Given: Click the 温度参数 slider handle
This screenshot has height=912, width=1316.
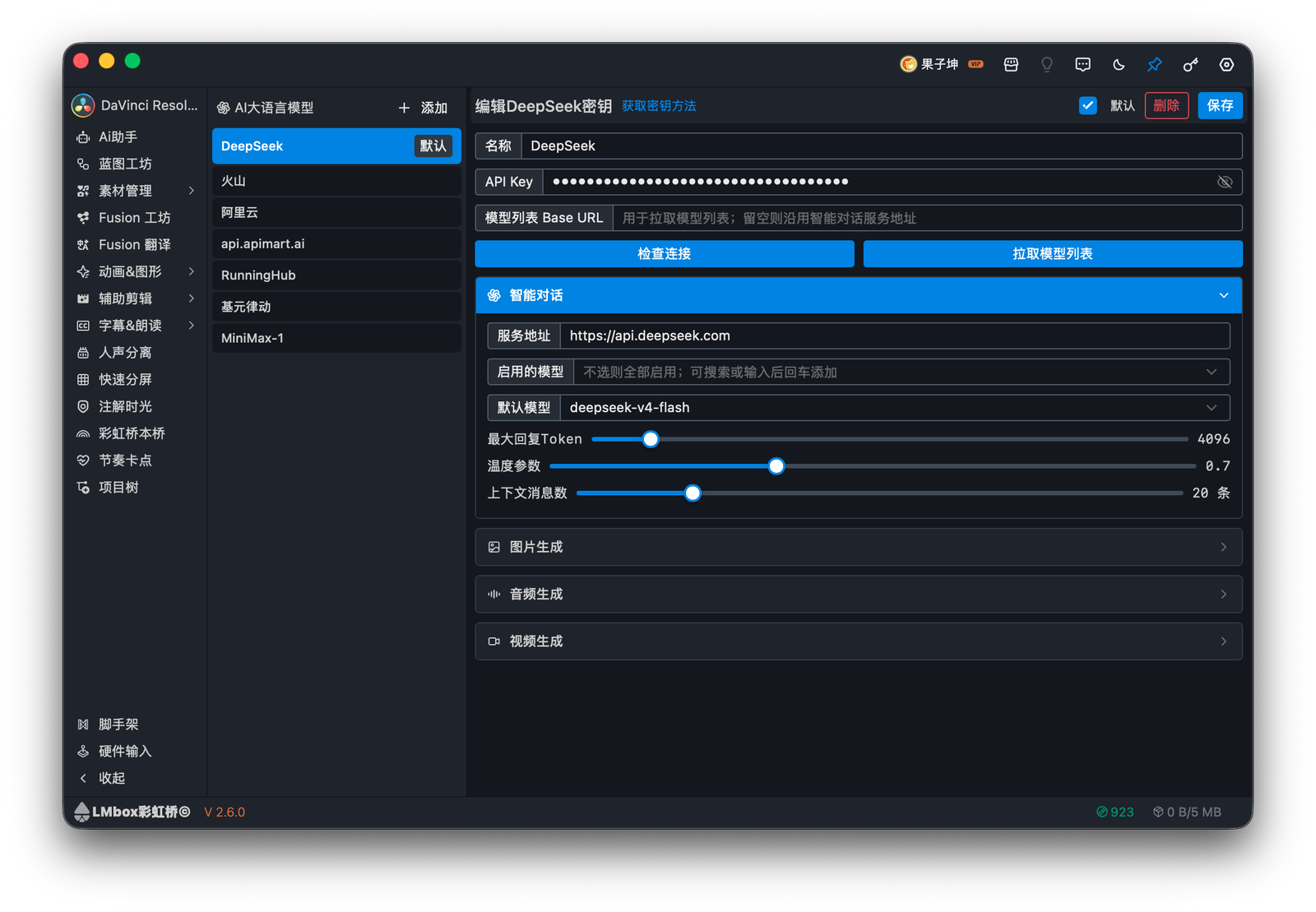Looking at the screenshot, I should pos(776,466).
